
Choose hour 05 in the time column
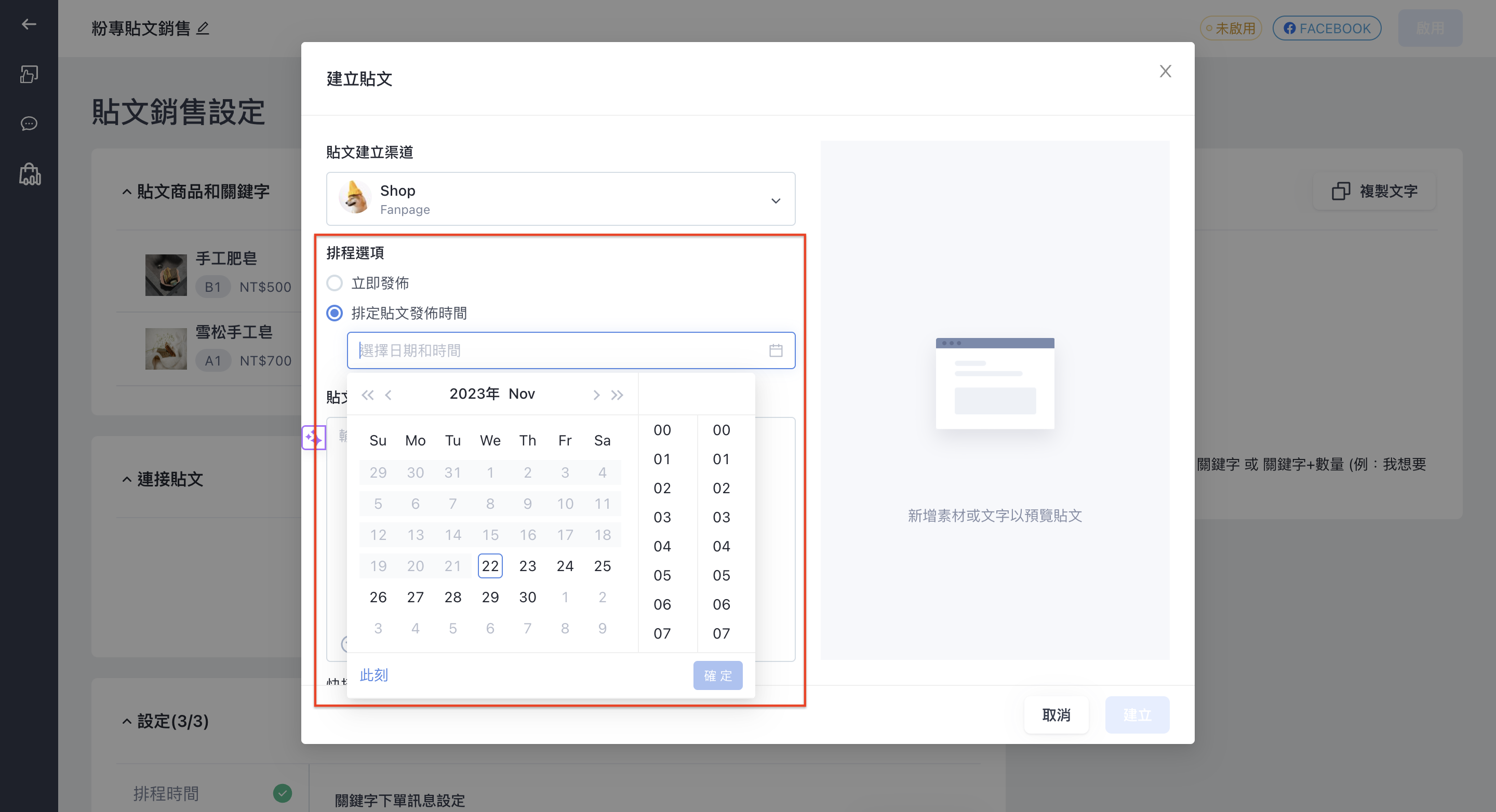point(662,575)
